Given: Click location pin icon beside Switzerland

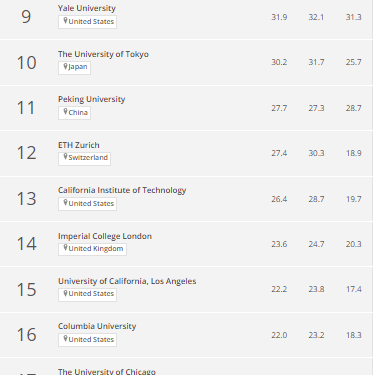Looking at the screenshot, I should pyautogui.click(x=65, y=157).
